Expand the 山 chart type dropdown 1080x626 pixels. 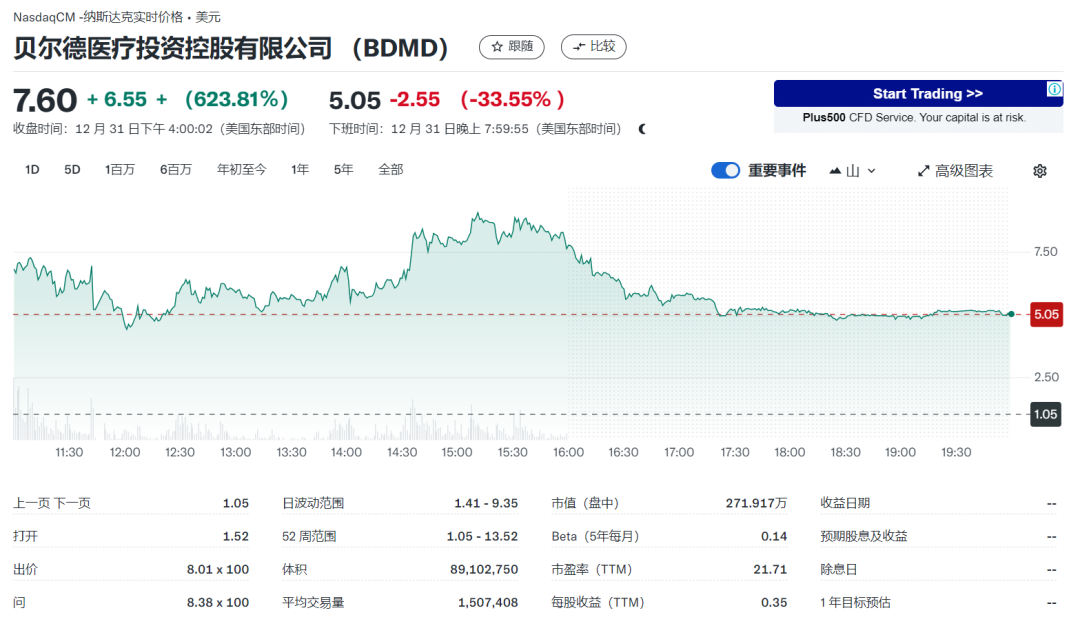pos(853,171)
